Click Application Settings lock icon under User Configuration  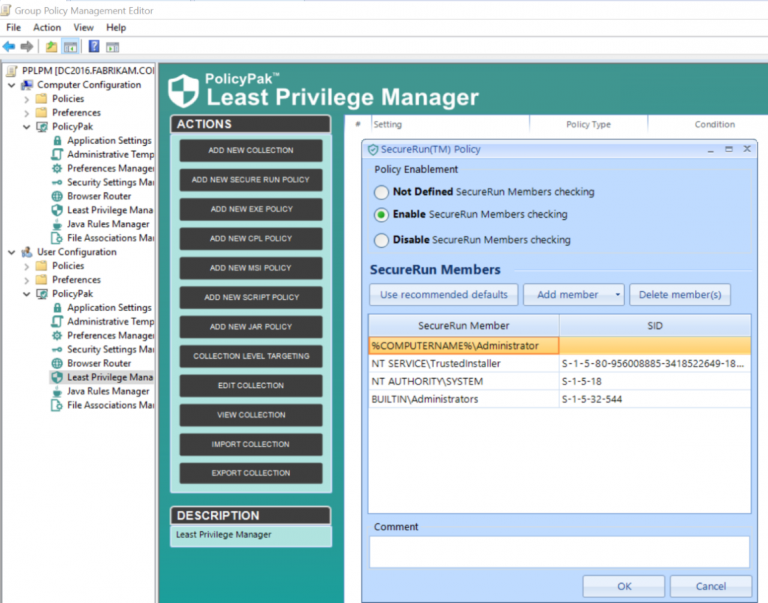click(x=57, y=308)
